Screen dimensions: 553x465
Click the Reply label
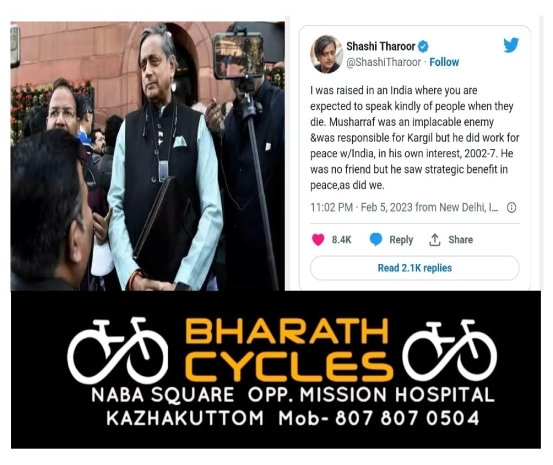click(401, 240)
